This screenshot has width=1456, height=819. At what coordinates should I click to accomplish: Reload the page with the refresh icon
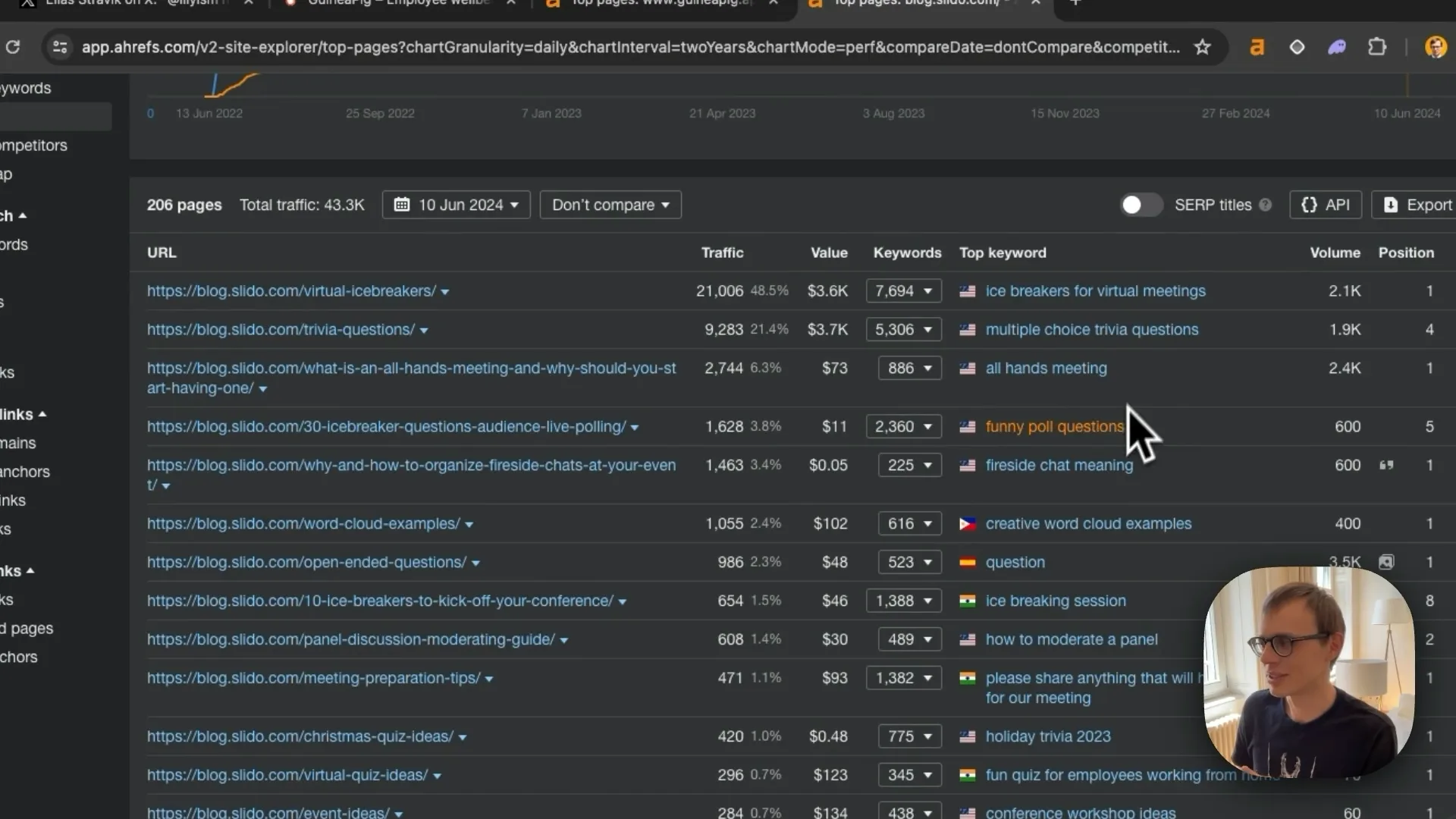point(13,47)
